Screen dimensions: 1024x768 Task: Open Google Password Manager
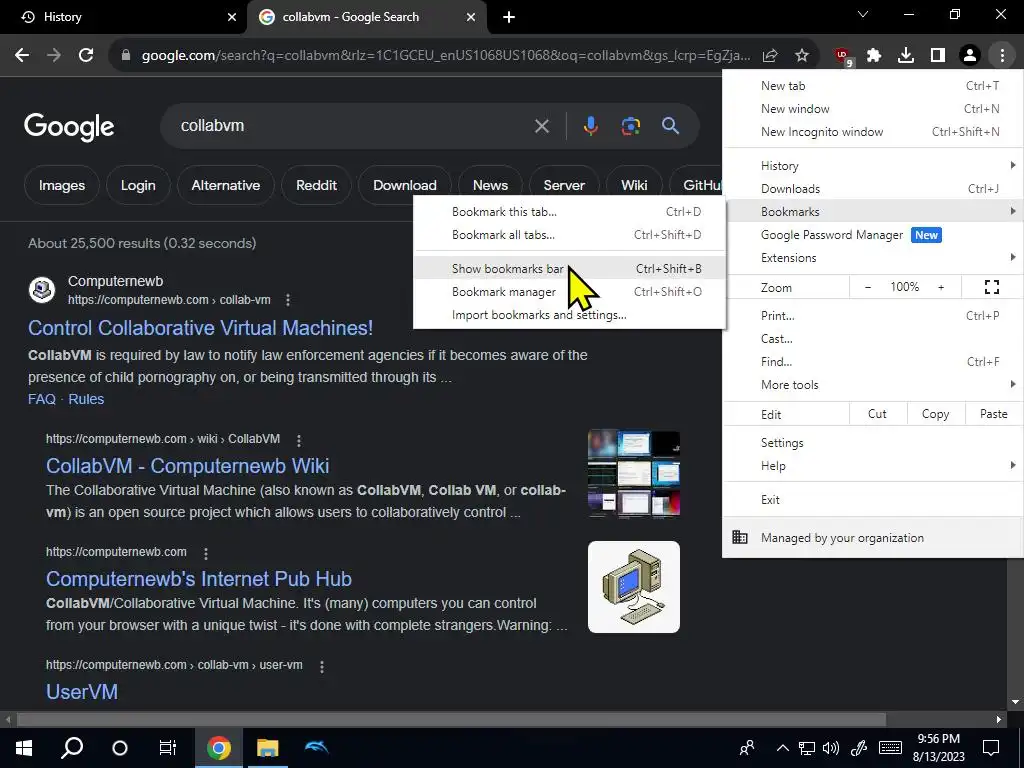click(872, 235)
